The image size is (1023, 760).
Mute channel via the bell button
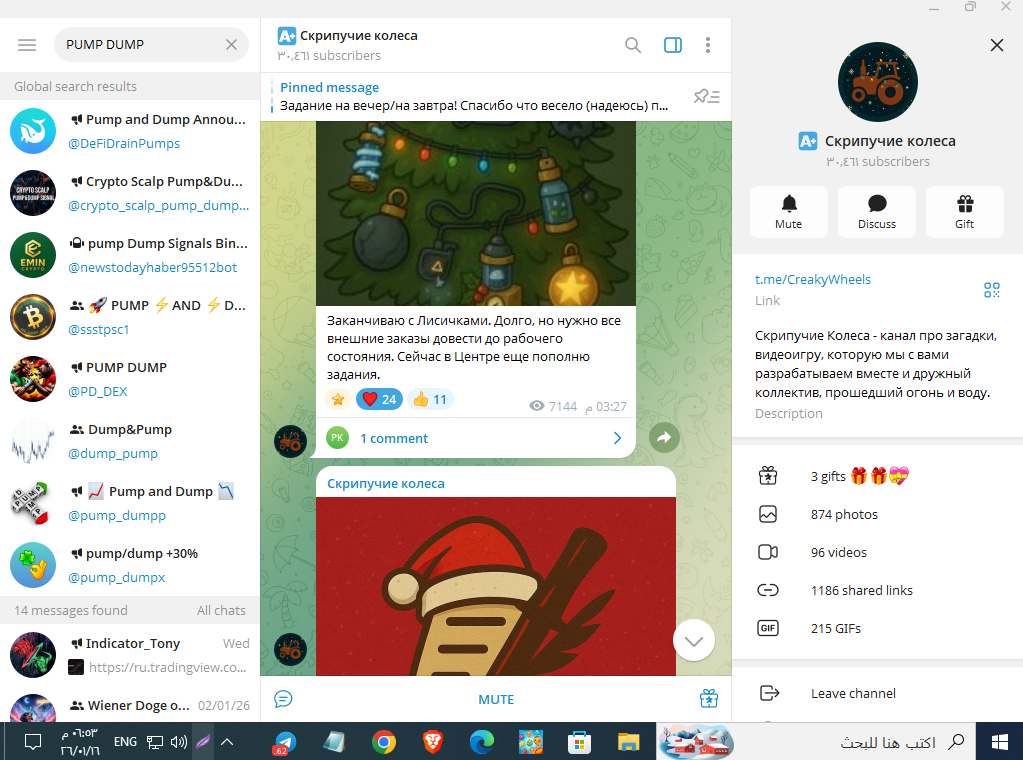coord(788,211)
